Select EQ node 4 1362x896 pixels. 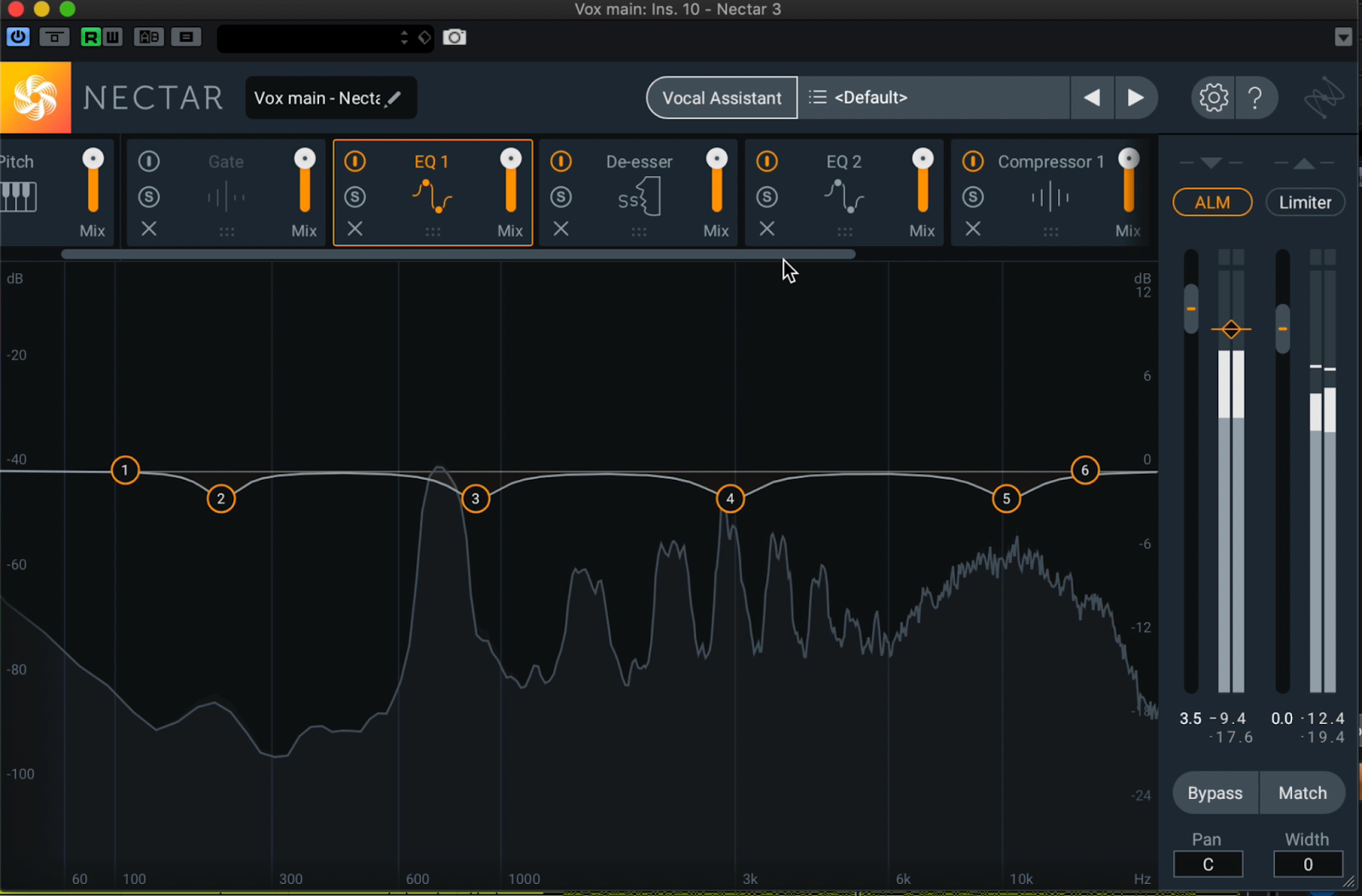(730, 499)
